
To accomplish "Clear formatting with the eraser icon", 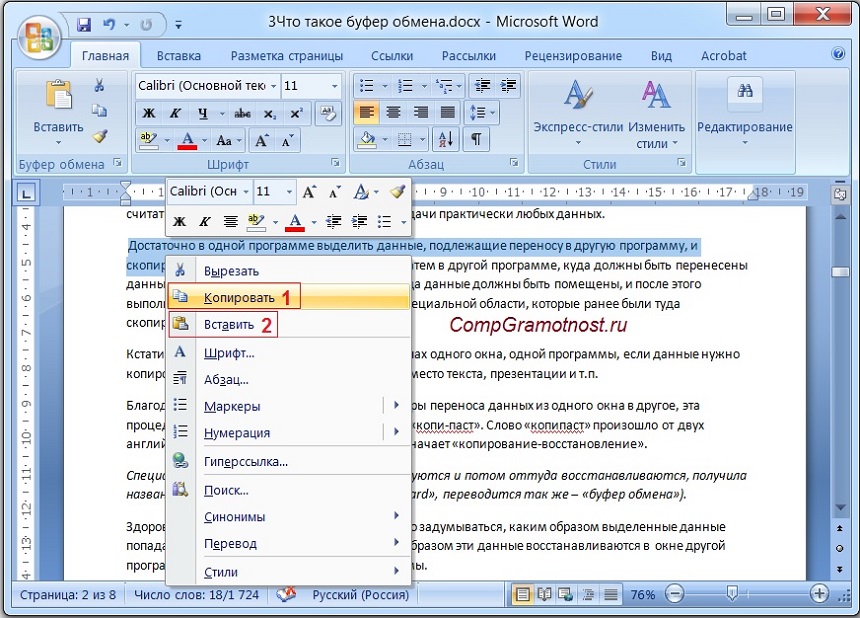I will (329, 114).
